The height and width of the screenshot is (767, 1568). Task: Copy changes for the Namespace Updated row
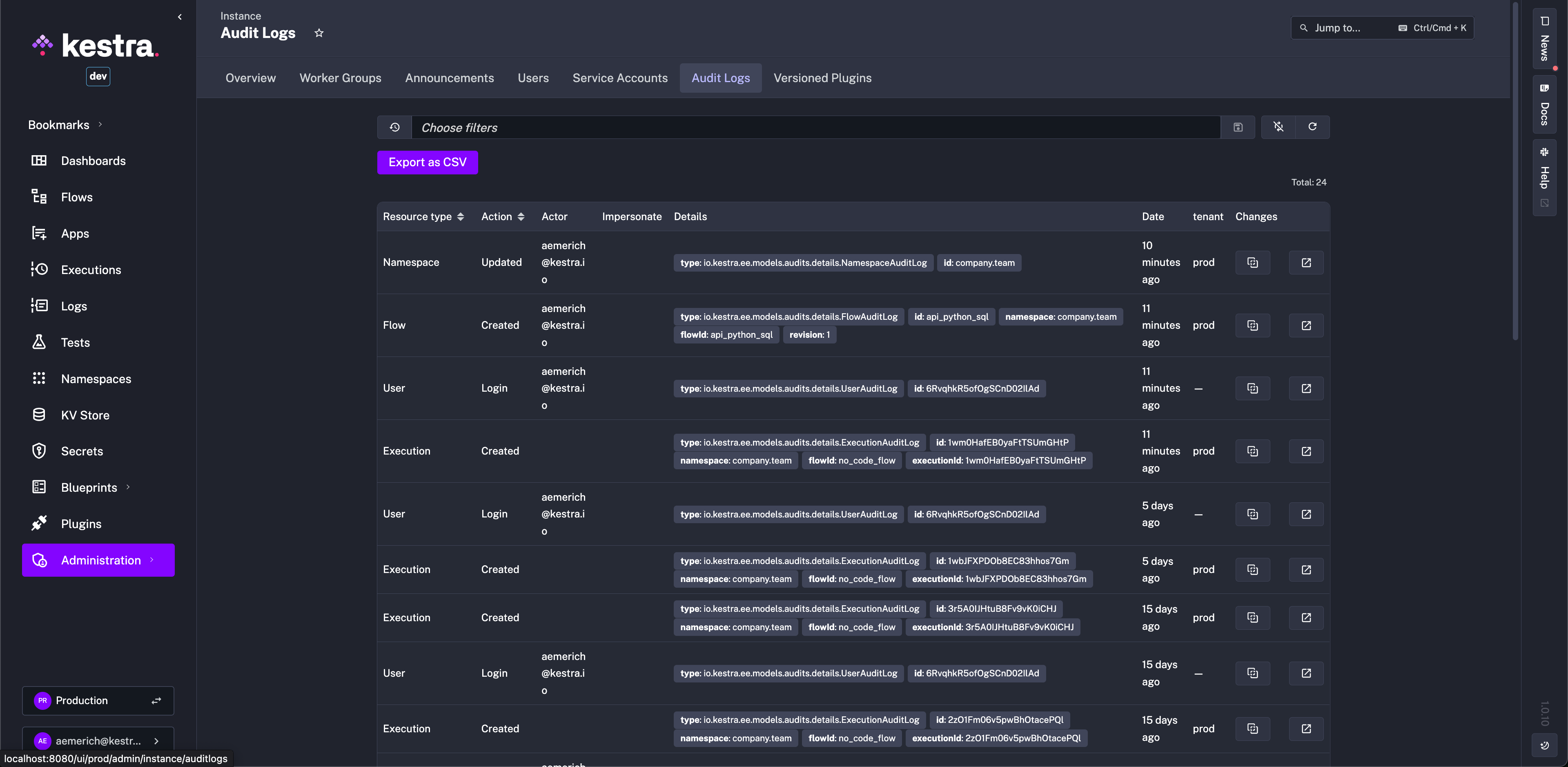(1252, 262)
